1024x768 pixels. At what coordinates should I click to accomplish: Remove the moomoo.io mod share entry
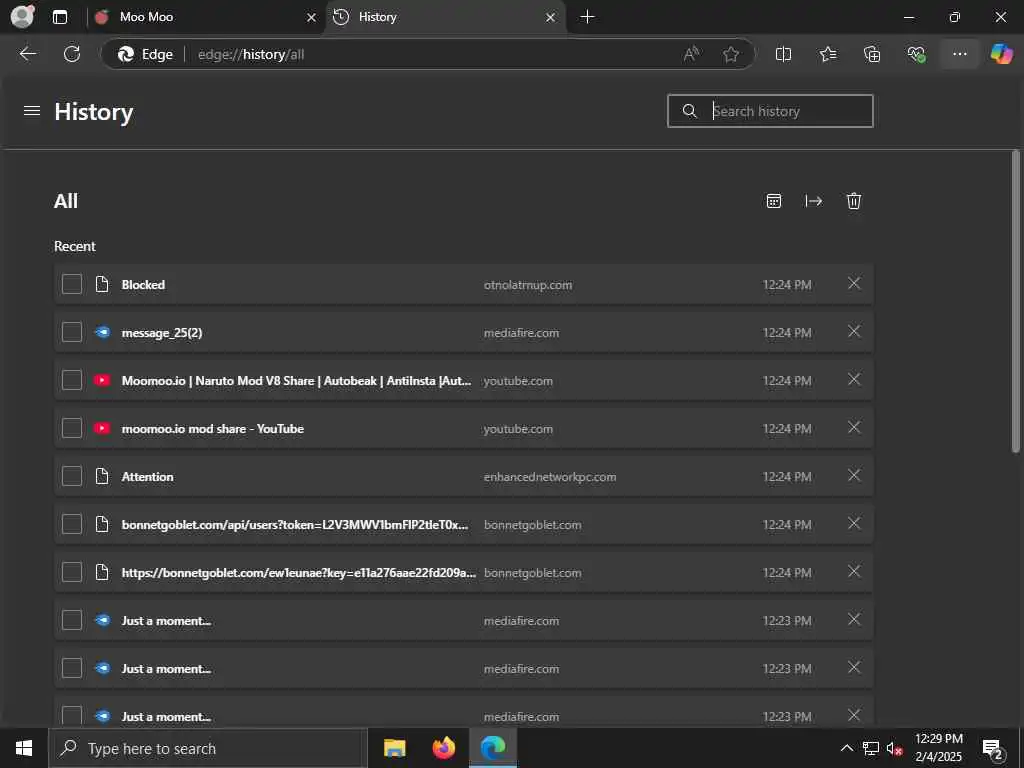tap(854, 428)
